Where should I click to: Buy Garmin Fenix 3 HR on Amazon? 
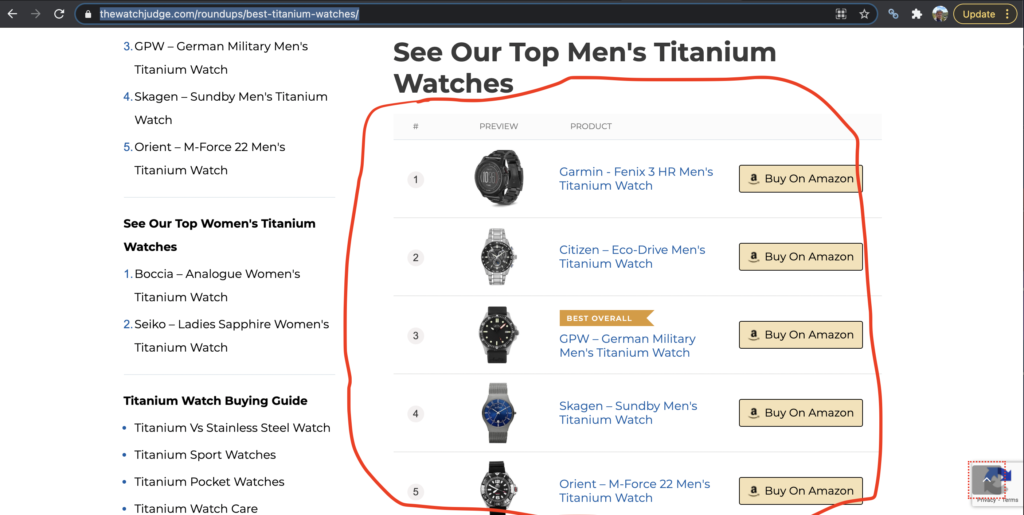coord(801,179)
